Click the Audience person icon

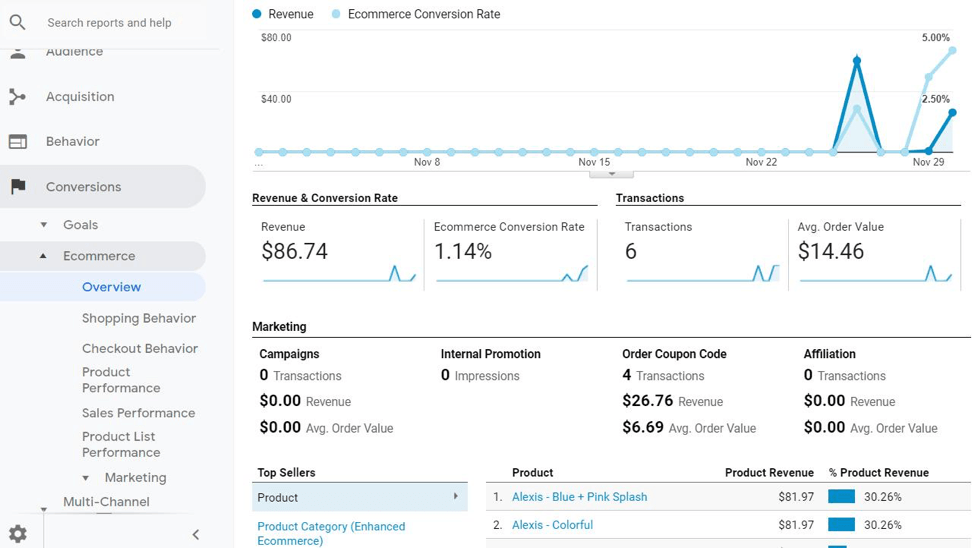point(17,52)
